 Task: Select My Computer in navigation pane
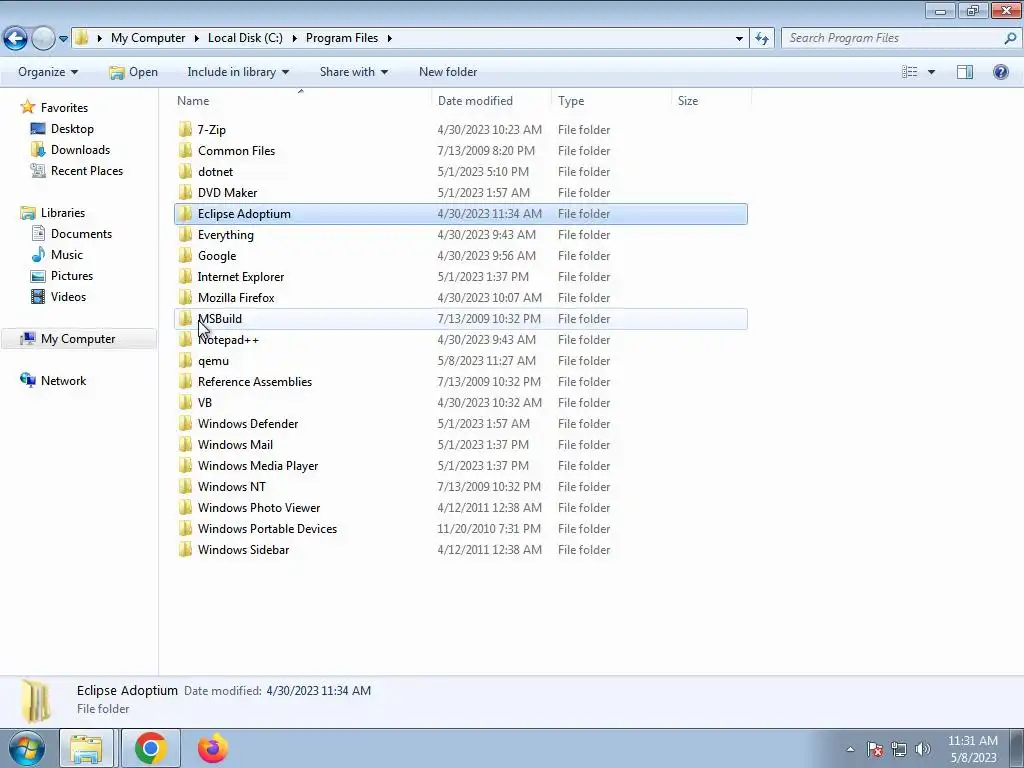click(78, 339)
